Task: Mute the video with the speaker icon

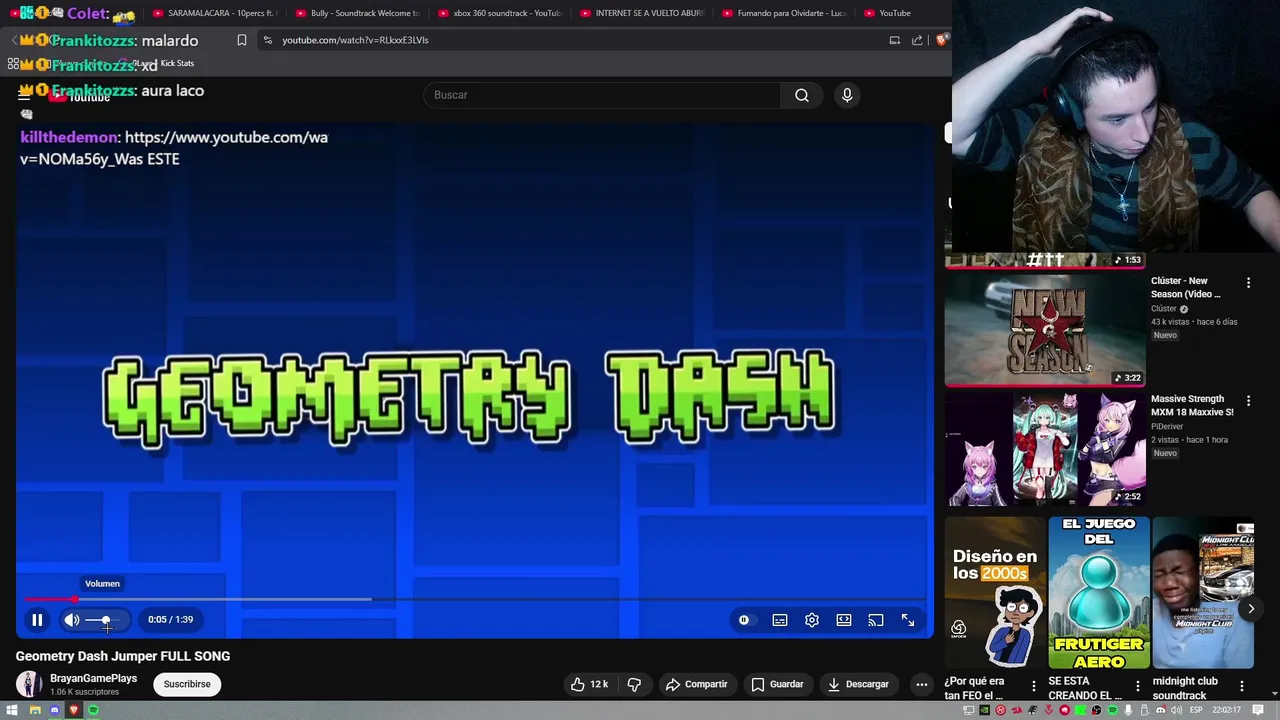Action: [72, 620]
